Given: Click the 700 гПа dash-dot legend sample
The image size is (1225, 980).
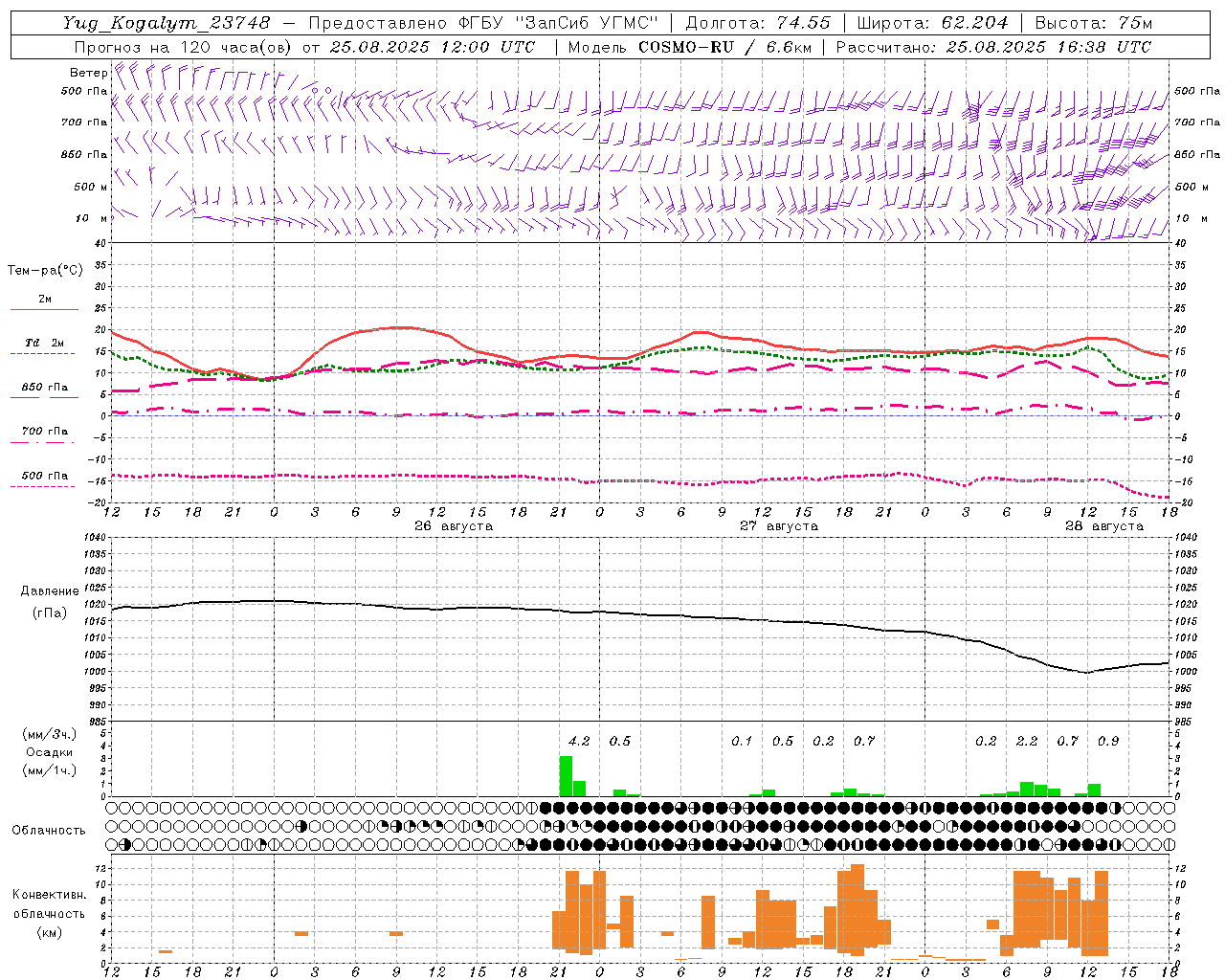Looking at the screenshot, I should coord(44,442).
